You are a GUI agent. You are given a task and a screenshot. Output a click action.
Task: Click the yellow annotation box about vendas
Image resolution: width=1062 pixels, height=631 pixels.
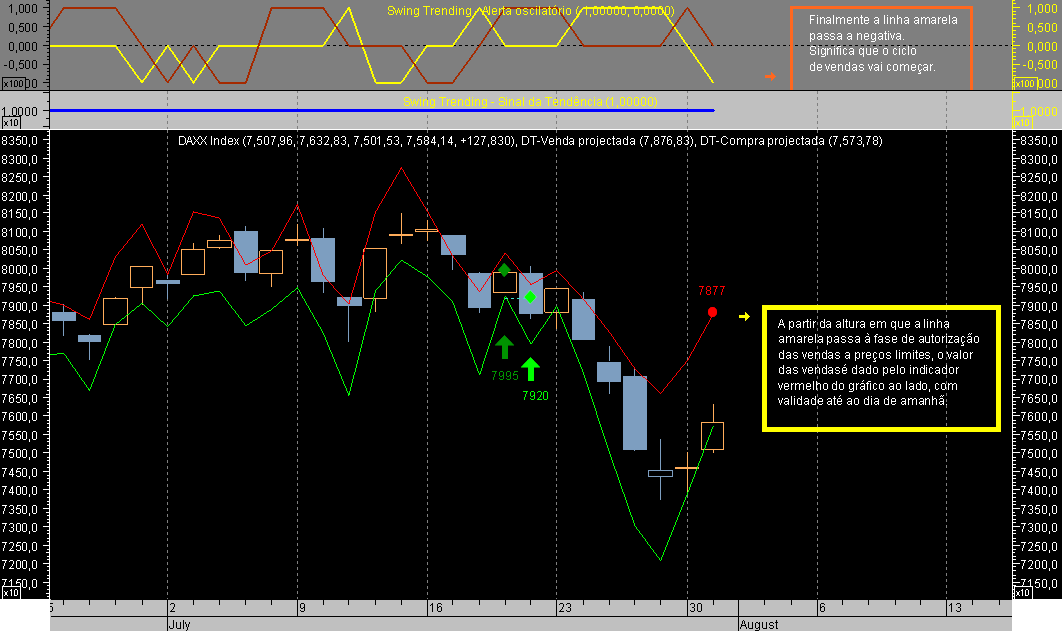tap(880, 370)
